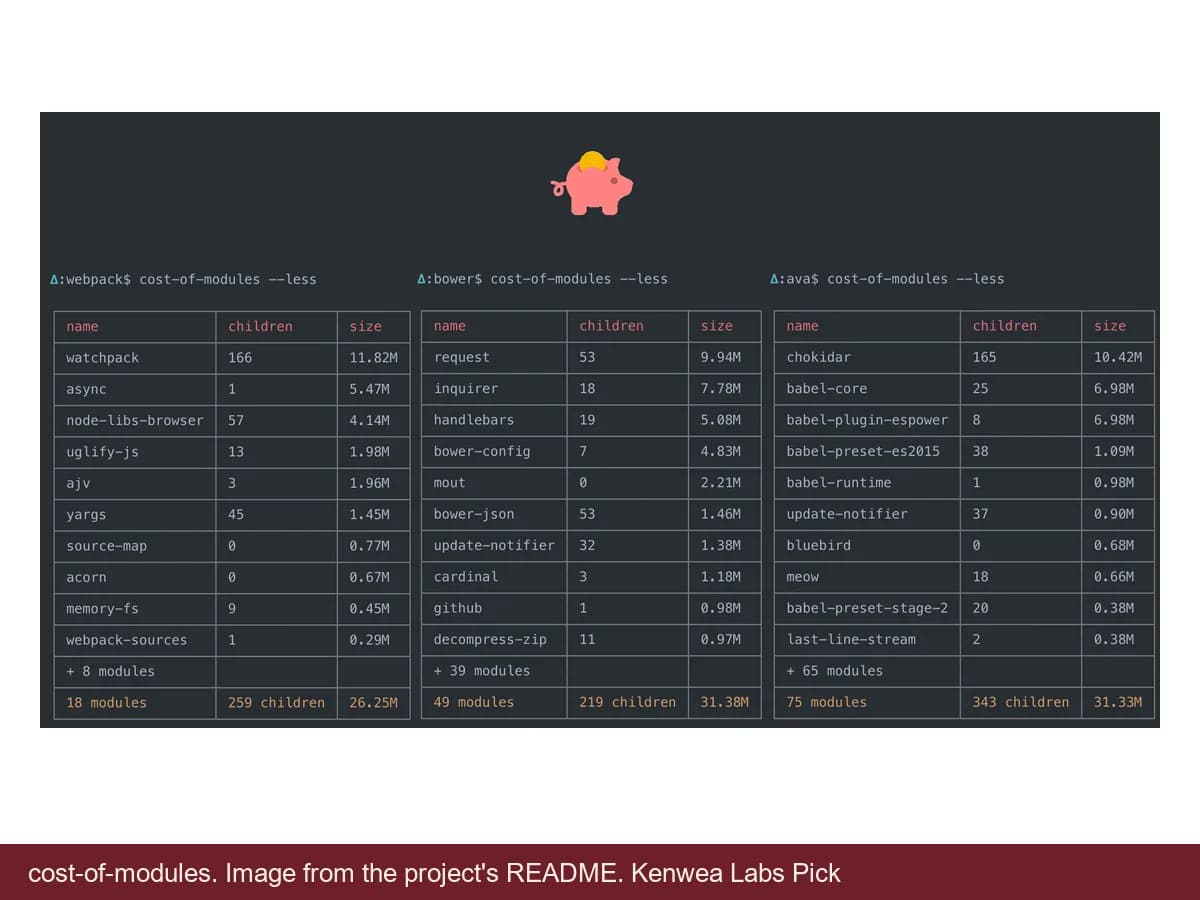The height and width of the screenshot is (900, 1200).
Task: Click the 'meow' module name
Action: click(x=803, y=576)
